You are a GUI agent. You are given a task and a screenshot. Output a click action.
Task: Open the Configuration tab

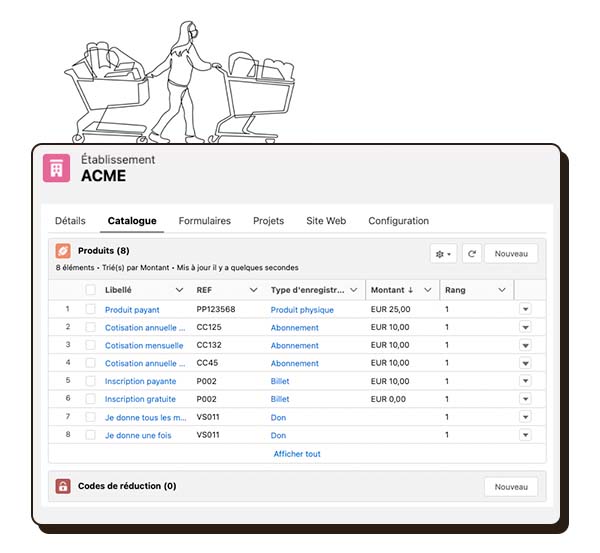click(398, 221)
